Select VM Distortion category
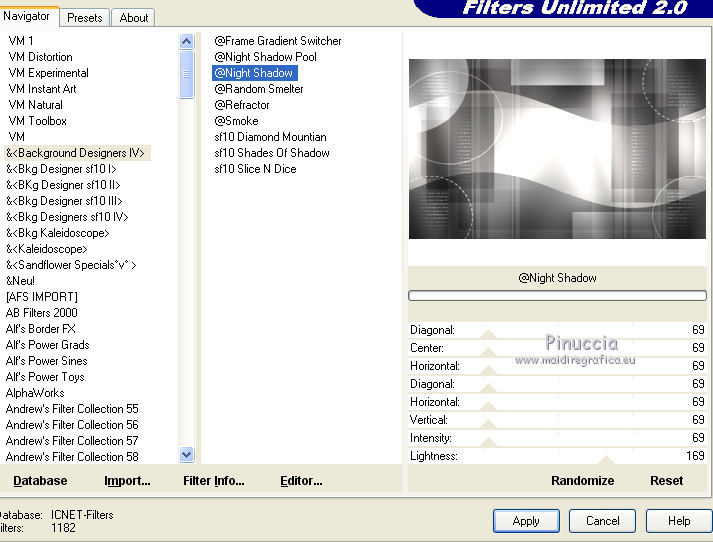The height and width of the screenshot is (542, 713). pos(40,57)
